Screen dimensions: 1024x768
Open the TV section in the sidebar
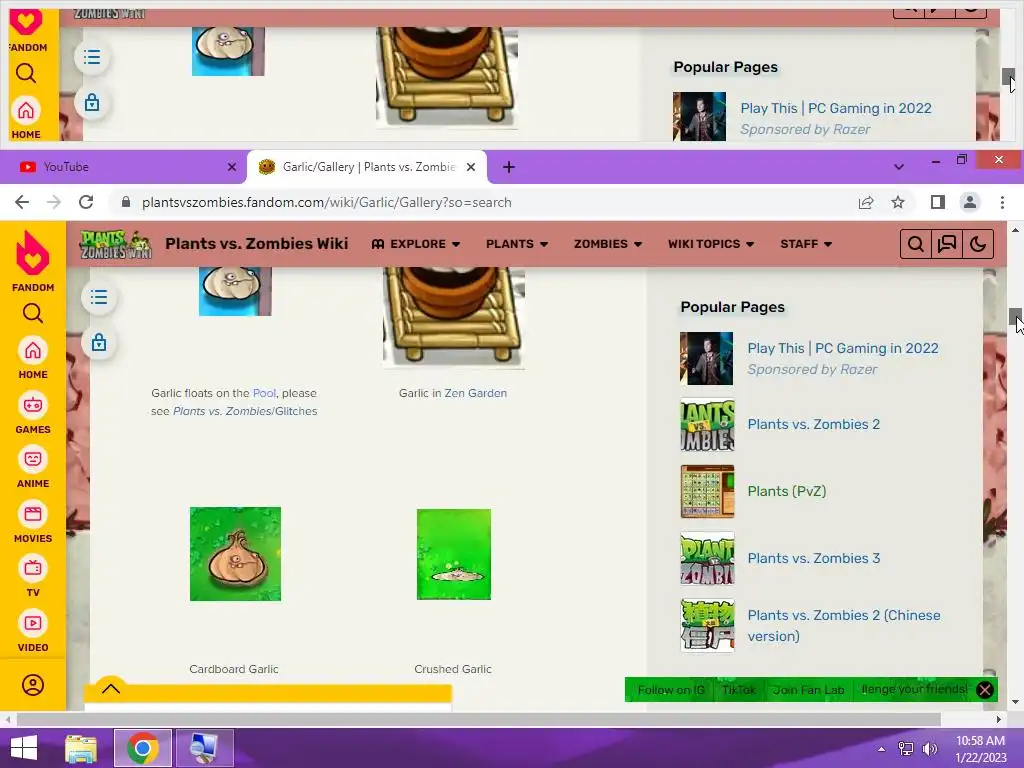point(33,577)
